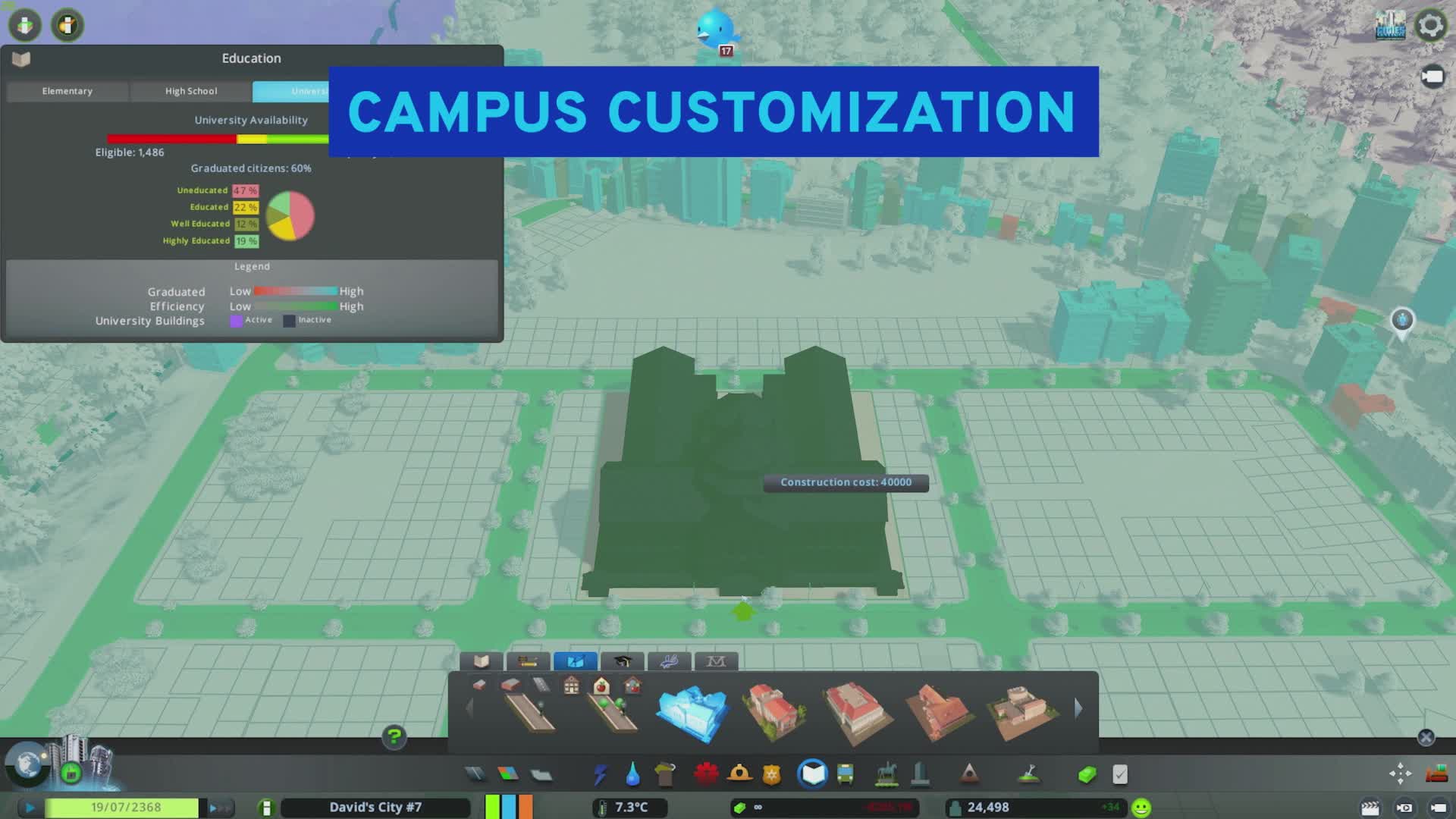1456x819 pixels.
Task: Click the University Availability bar
Action: (218, 139)
